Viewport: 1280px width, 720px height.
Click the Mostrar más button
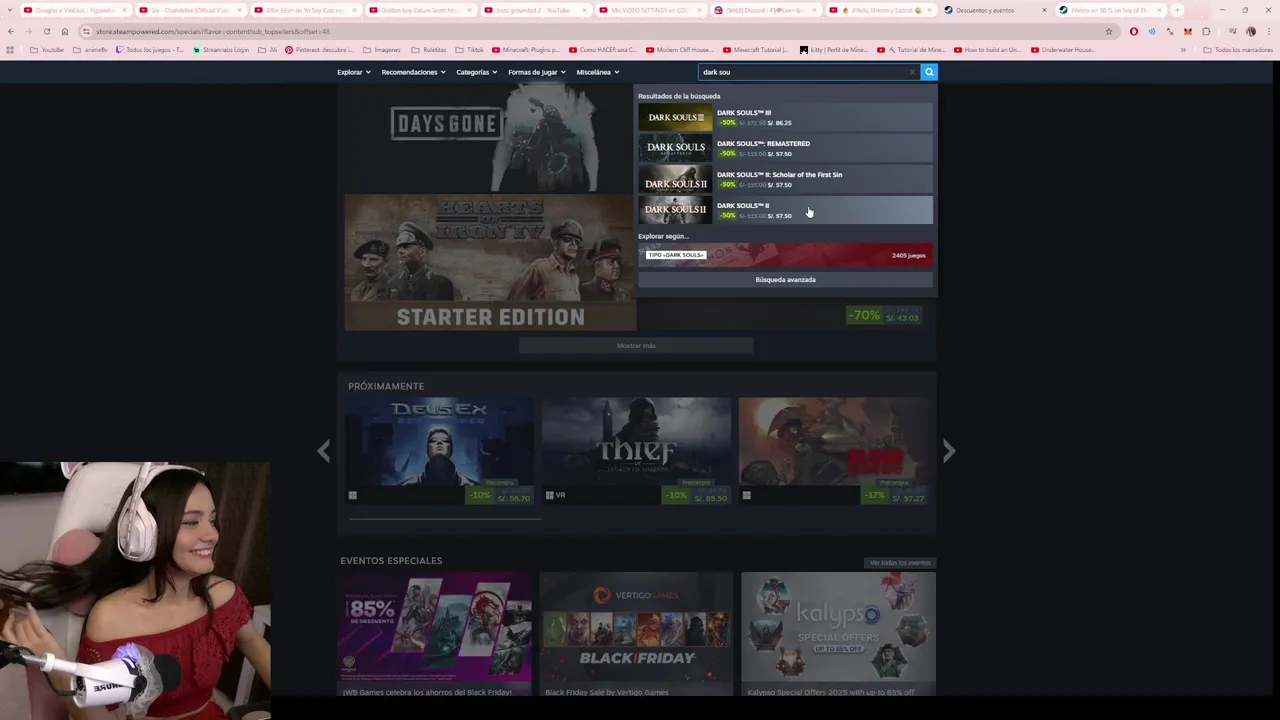(x=636, y=345)
